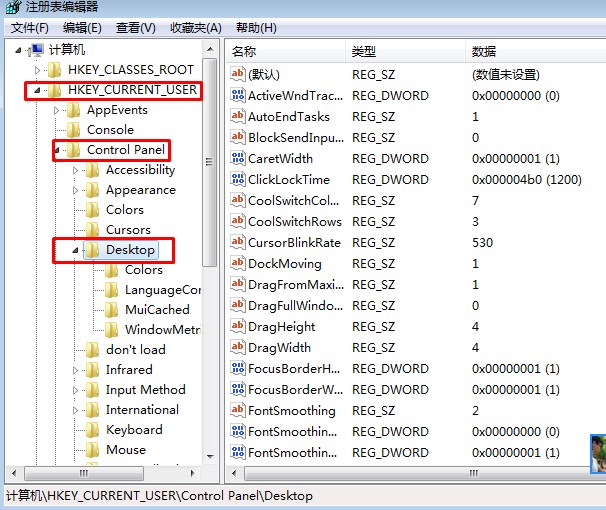The image size is (606, 510).
Task: Select the DragWidth value name
Action: coord(279,347)
